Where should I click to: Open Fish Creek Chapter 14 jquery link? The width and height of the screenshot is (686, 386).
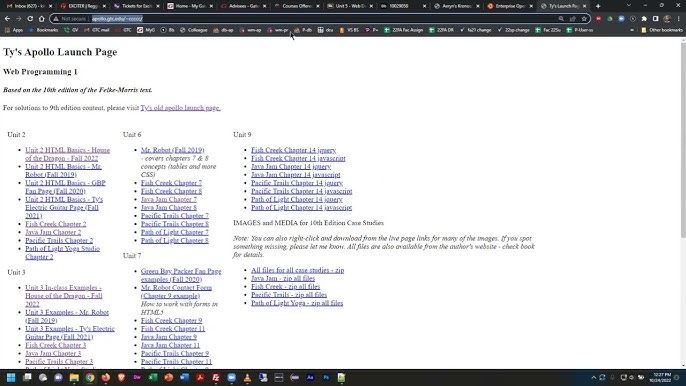tap(293, 150)
